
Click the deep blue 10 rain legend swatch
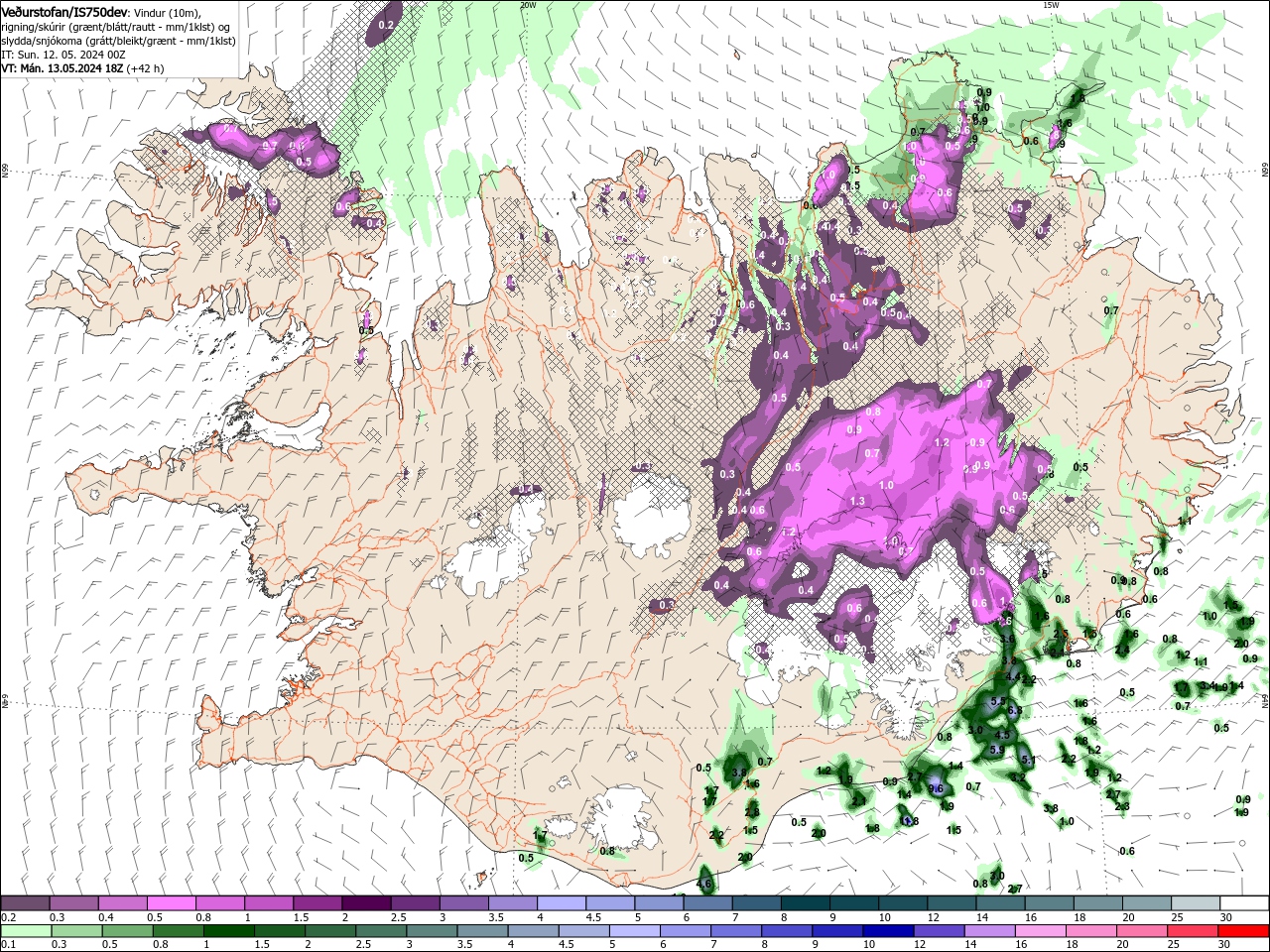coord(886,931)
